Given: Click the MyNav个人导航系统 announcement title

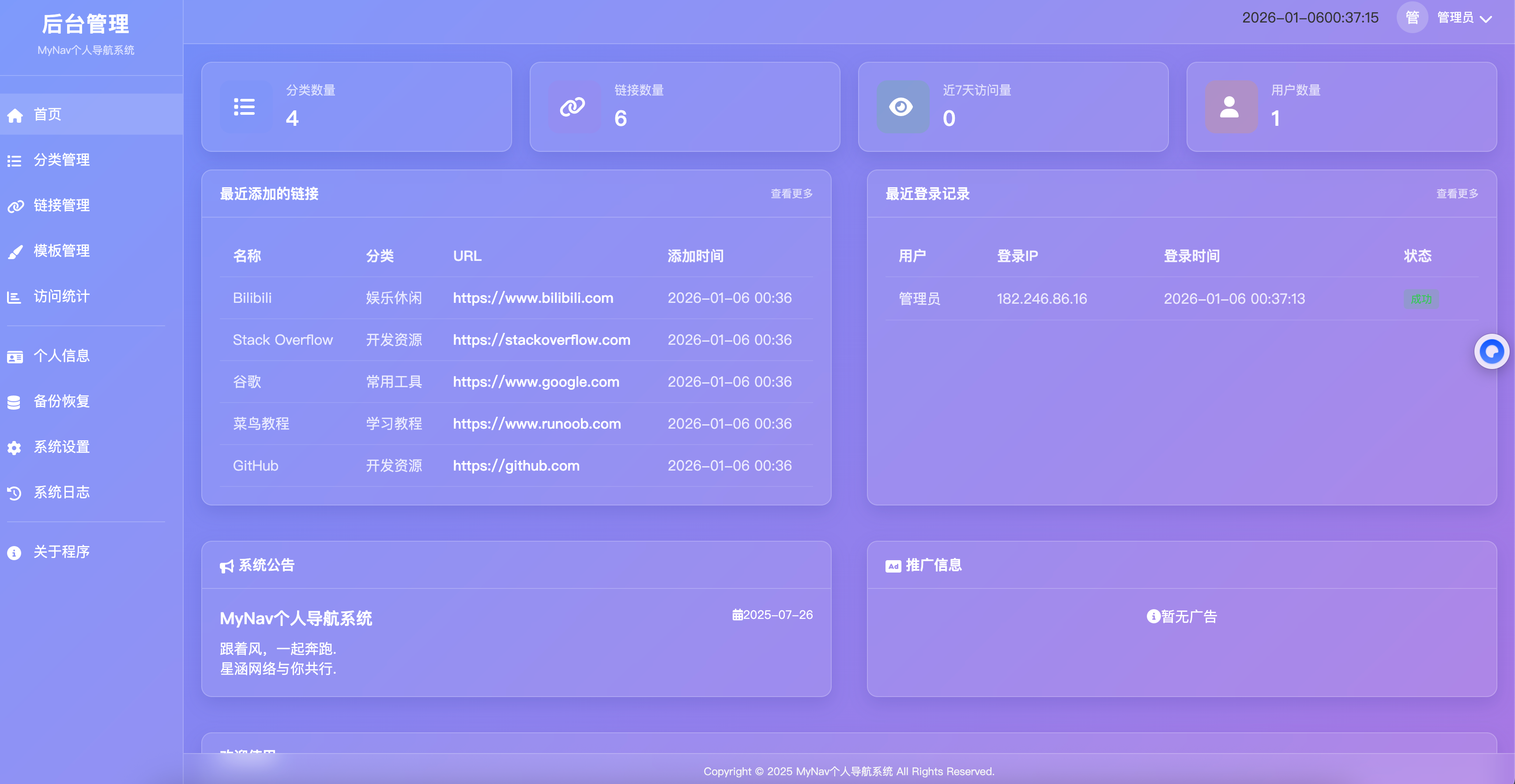Looking at the screenshot, I should point(296,619).
